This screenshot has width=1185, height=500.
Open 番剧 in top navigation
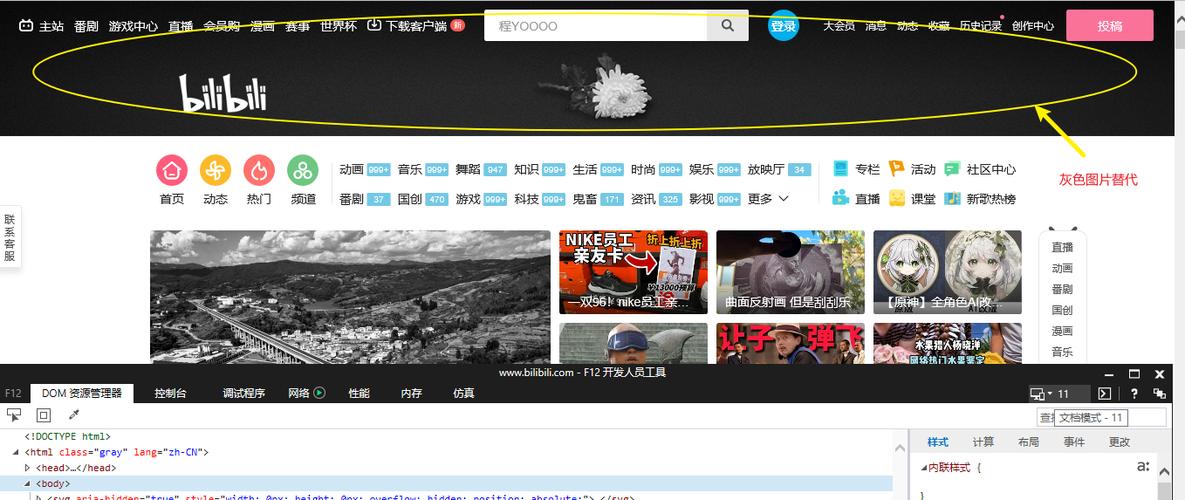(x=86, y=26)
